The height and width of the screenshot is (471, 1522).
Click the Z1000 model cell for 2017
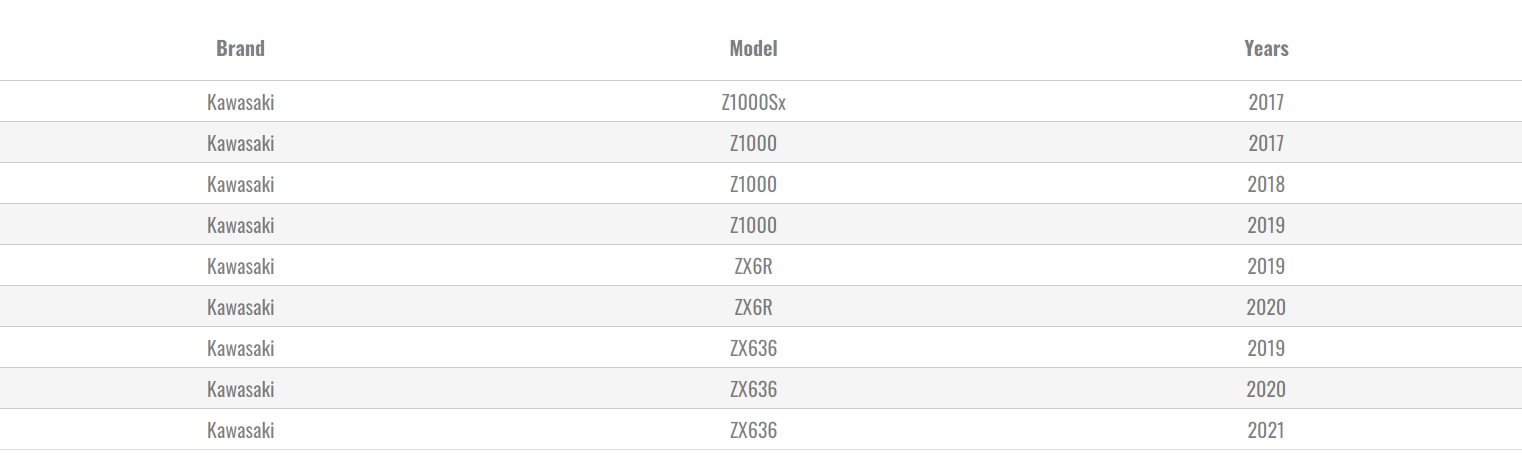[753, 143]
